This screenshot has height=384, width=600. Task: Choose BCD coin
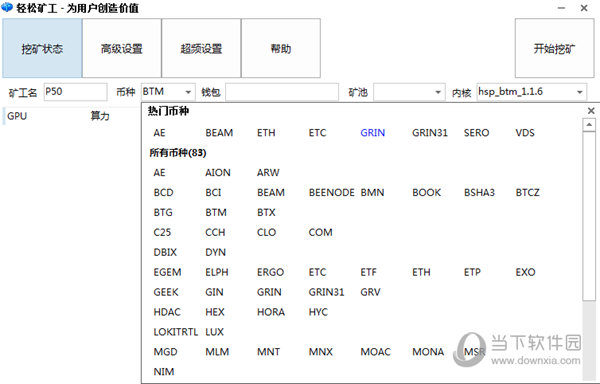pos(163,192)
